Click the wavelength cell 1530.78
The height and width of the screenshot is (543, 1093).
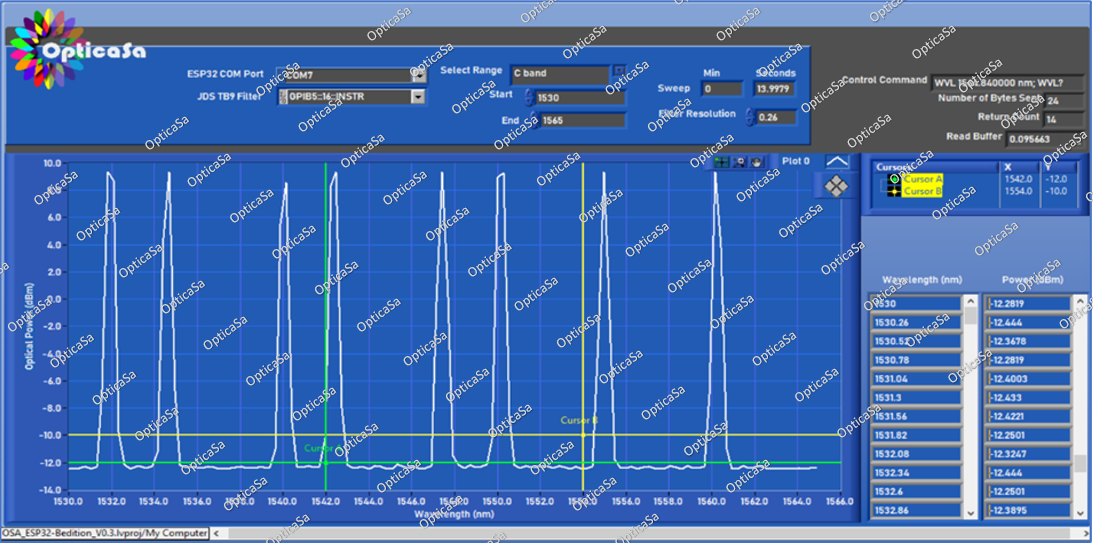coord(915,360)
